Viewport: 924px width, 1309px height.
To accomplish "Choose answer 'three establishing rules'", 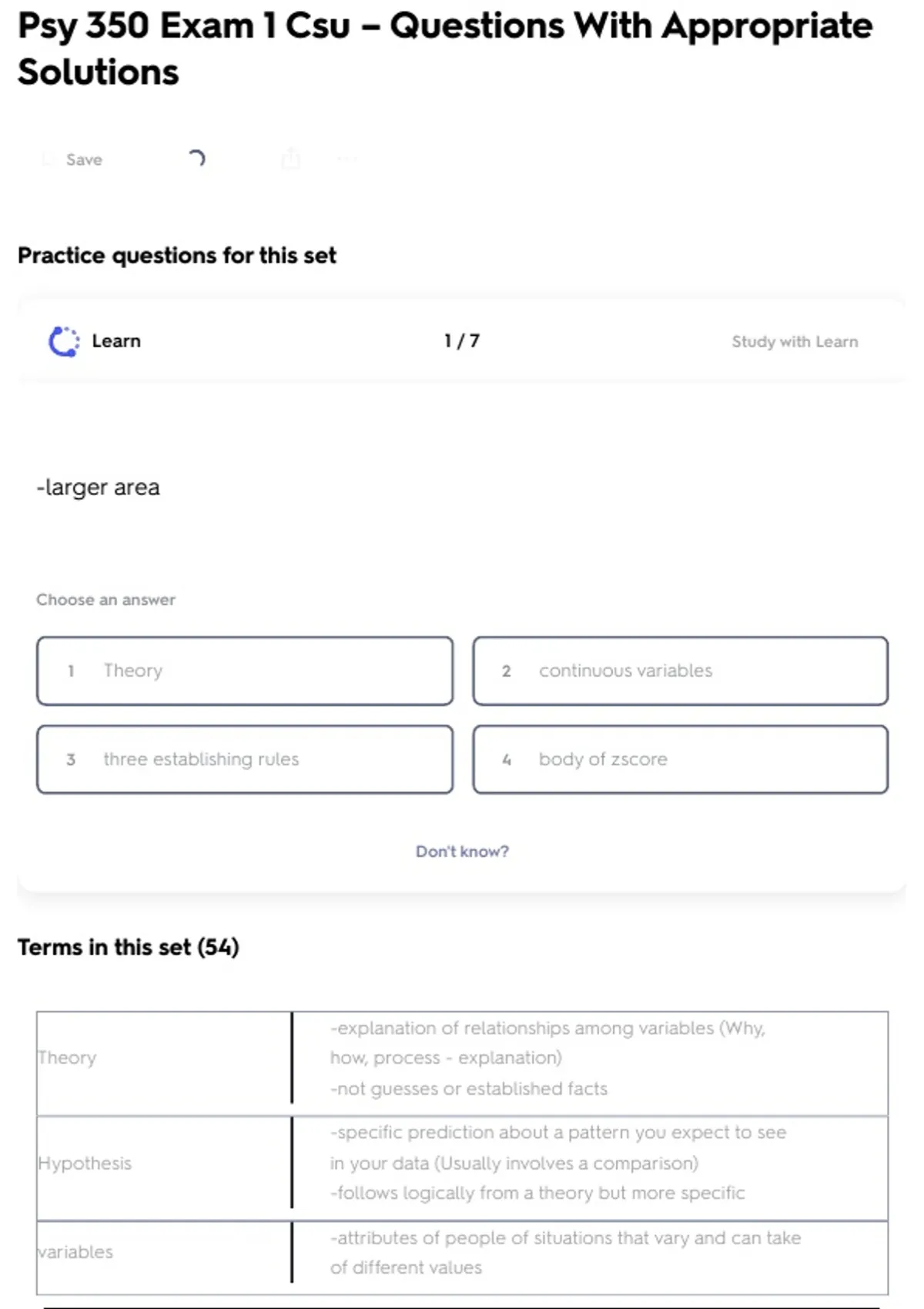I will pos(244,759).
